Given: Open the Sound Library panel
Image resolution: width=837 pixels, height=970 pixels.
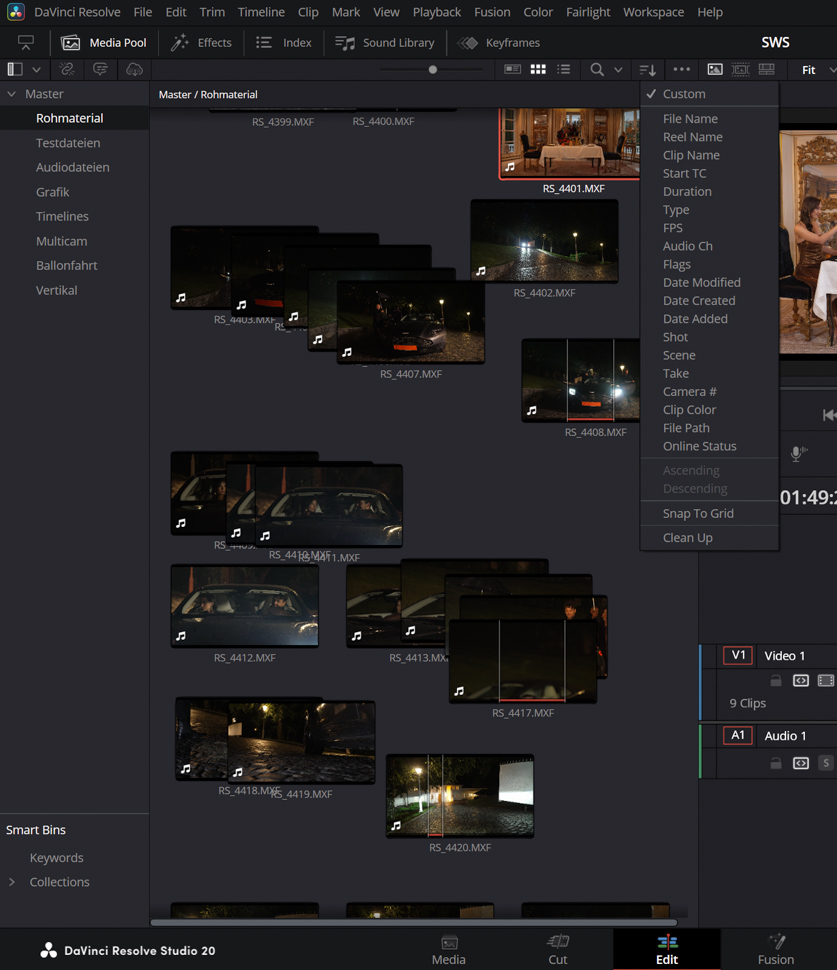Looking at the screenshot, I should click(x=385, y=43).
